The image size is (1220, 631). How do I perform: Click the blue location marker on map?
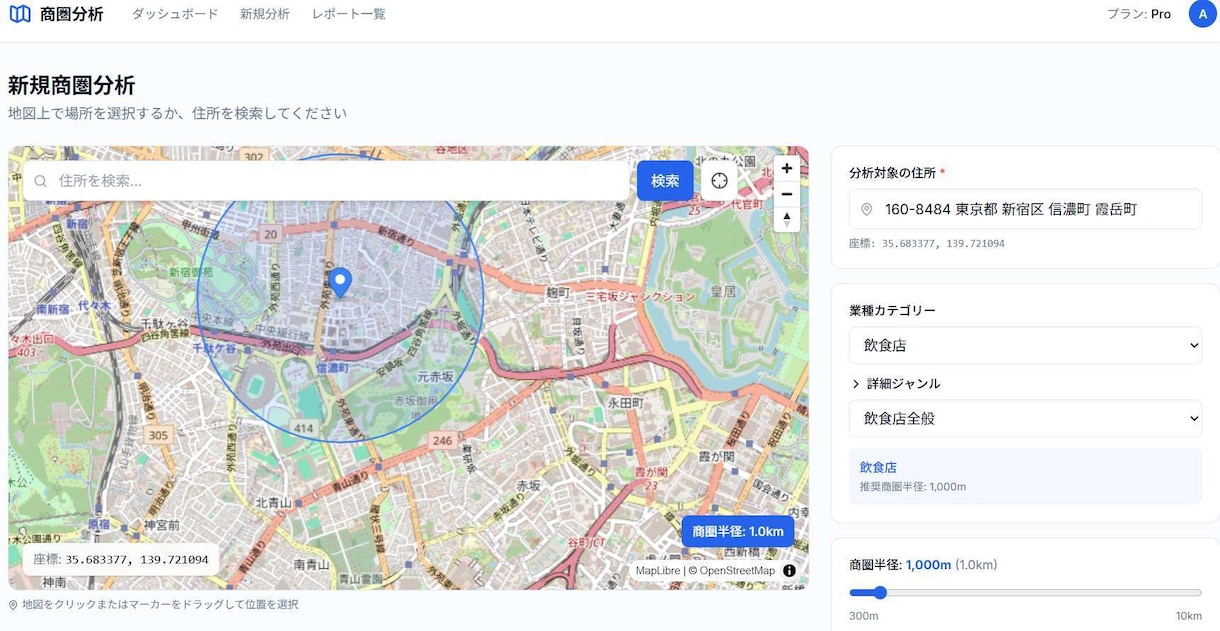click(x=341, y=282)
